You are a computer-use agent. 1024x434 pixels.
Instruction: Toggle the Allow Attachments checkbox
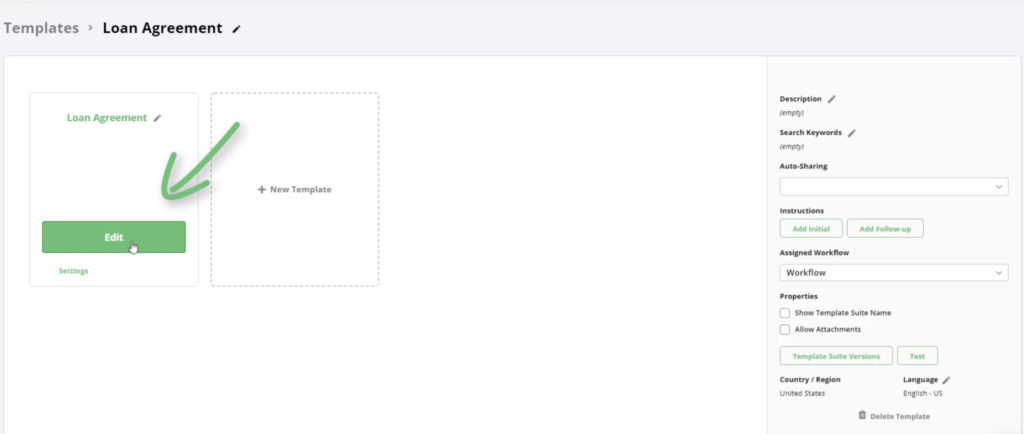pos(785,329)
